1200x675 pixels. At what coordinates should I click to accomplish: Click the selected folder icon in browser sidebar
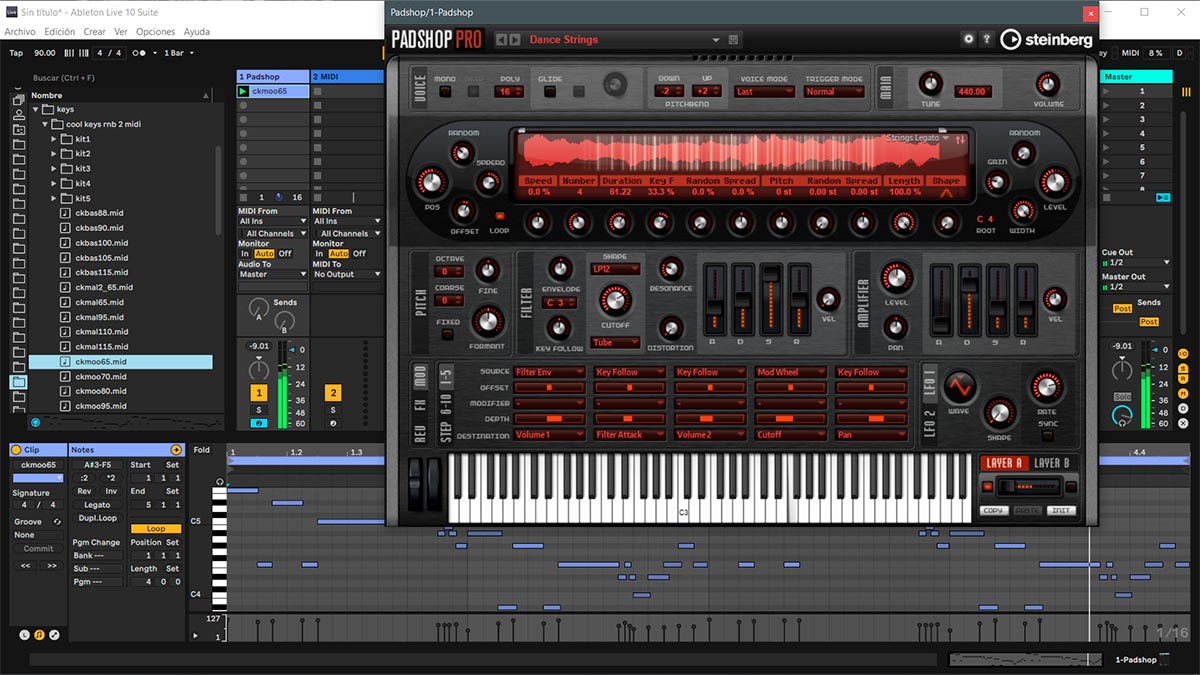pos(18,381)
